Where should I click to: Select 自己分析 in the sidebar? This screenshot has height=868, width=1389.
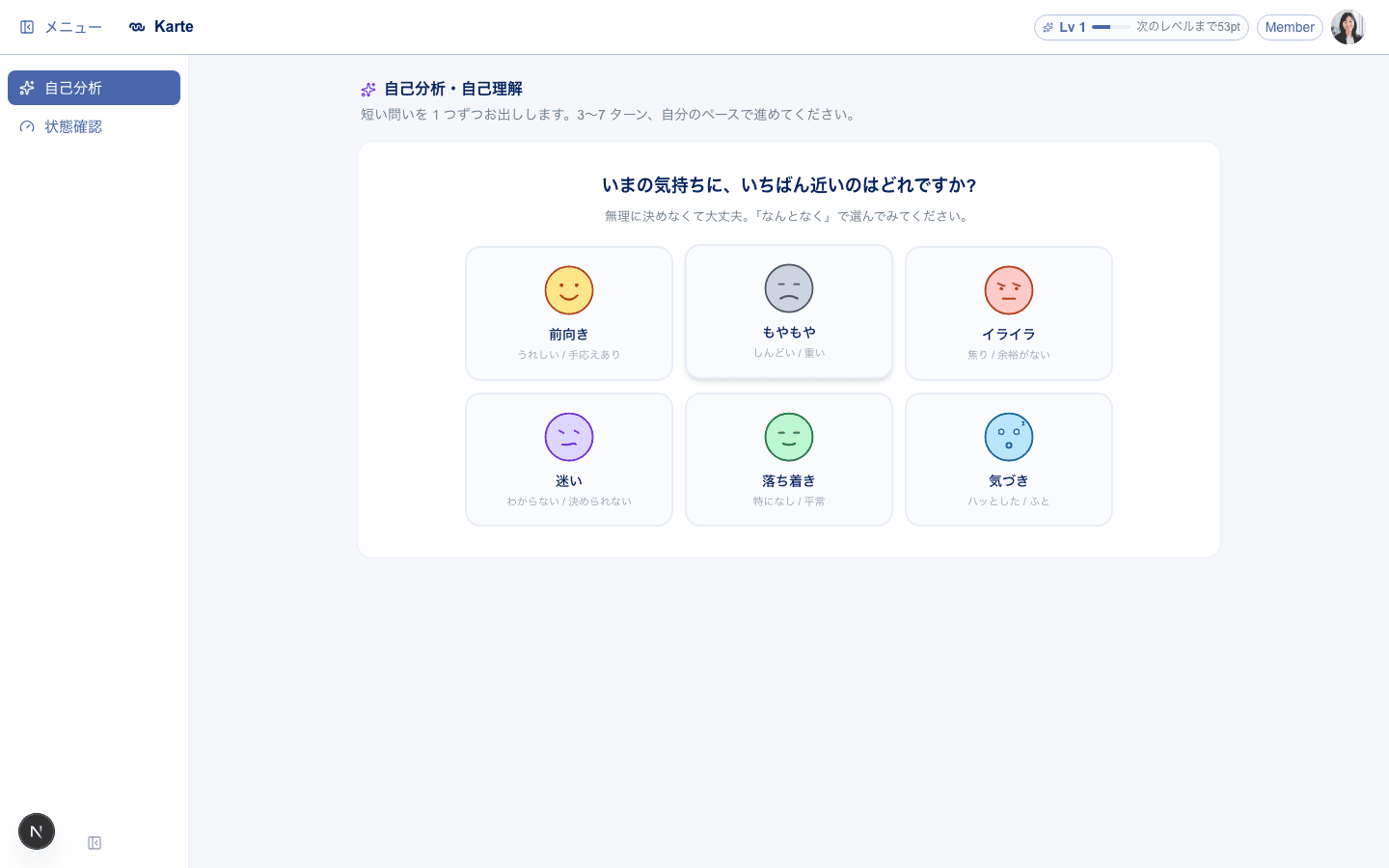click(x=94, y=88)
